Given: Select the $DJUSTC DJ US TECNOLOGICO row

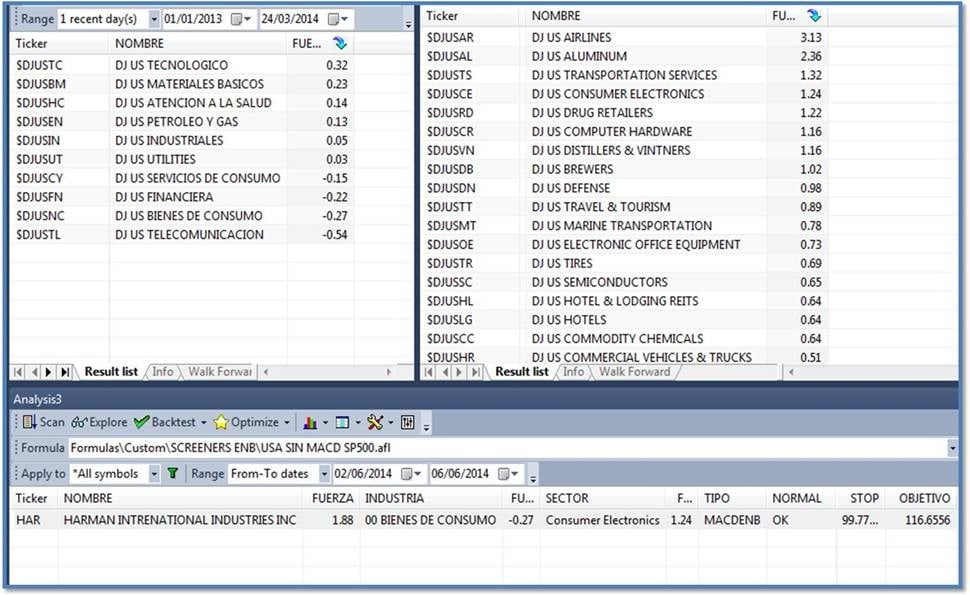Looking at the screenshot, I should [x=182, y=66].
